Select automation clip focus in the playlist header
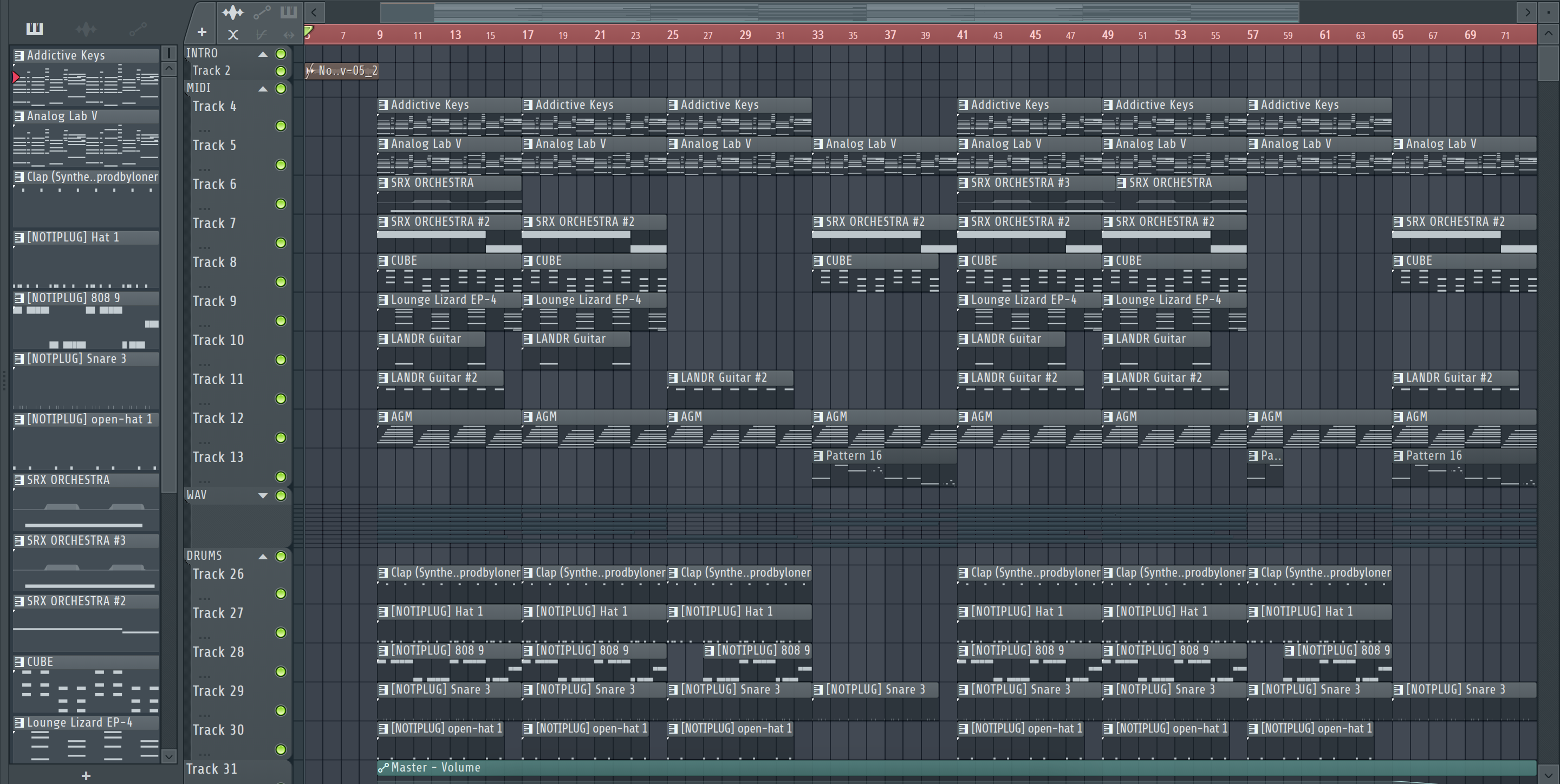 pyautogui.click(x=262, y=12)
